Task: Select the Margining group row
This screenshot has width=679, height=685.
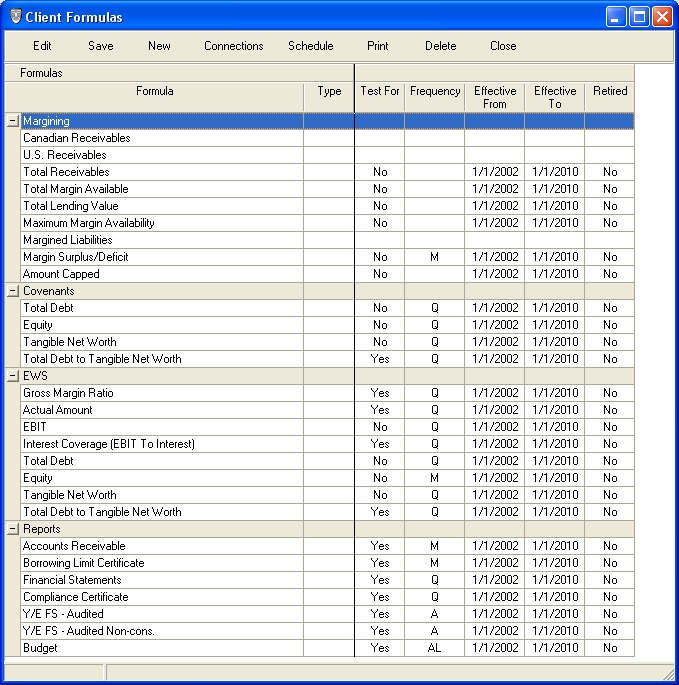Action: pos(327,121)
